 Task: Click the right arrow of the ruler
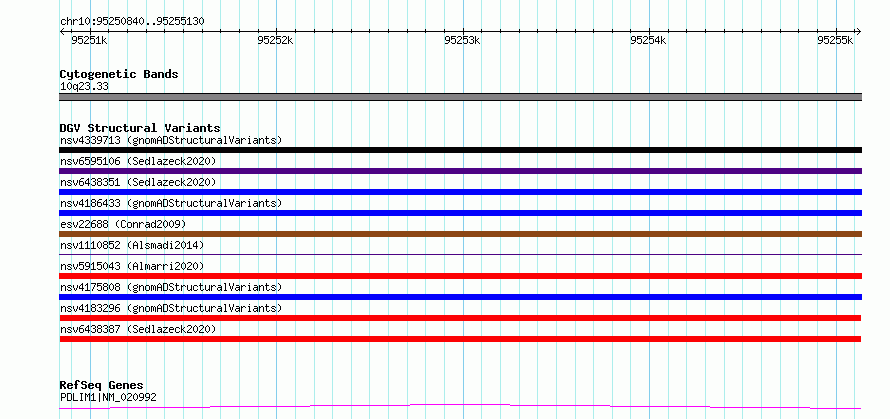click(858, 32)
